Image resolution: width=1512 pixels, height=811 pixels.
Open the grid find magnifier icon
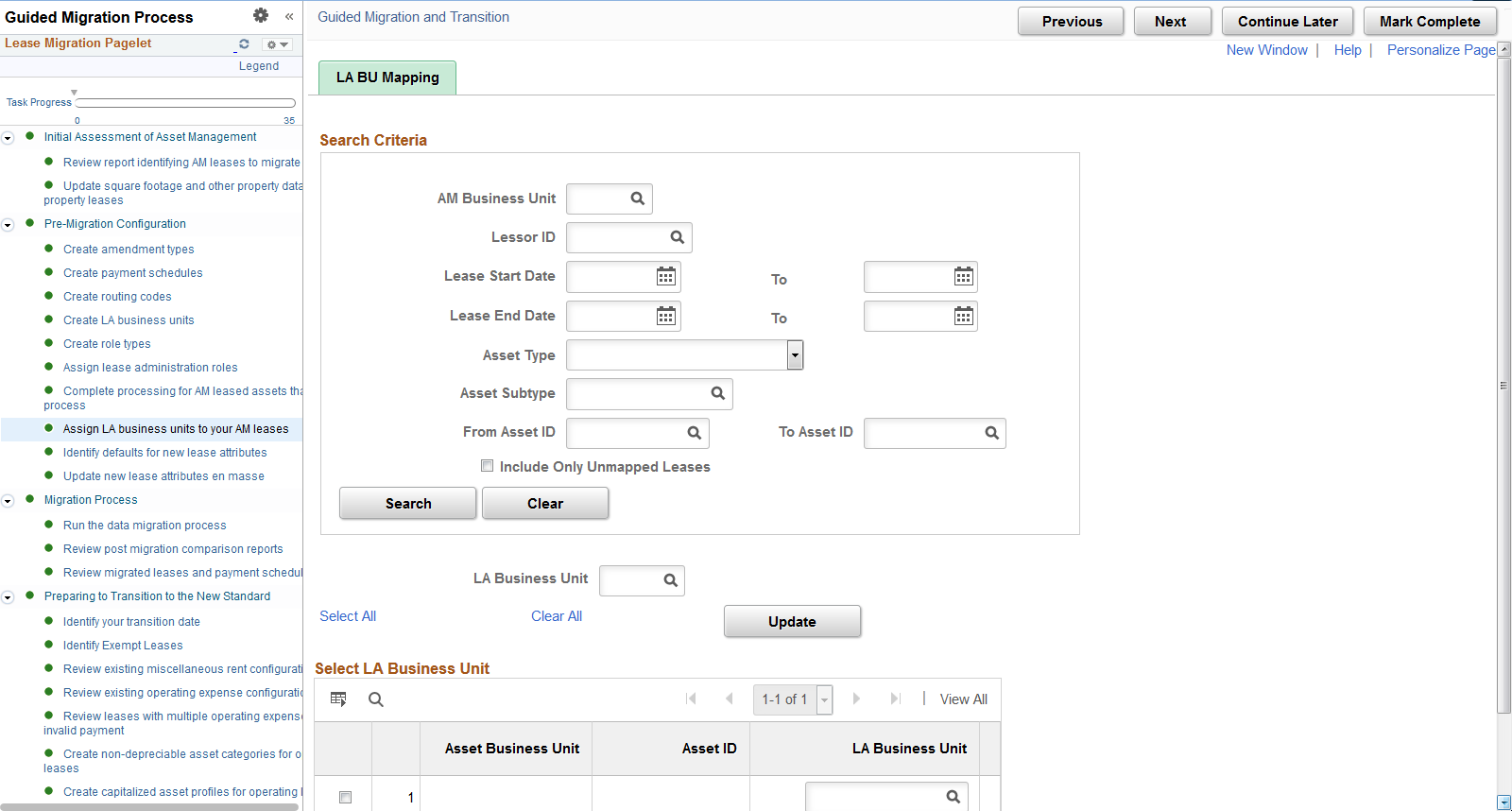tap(376, 699)
